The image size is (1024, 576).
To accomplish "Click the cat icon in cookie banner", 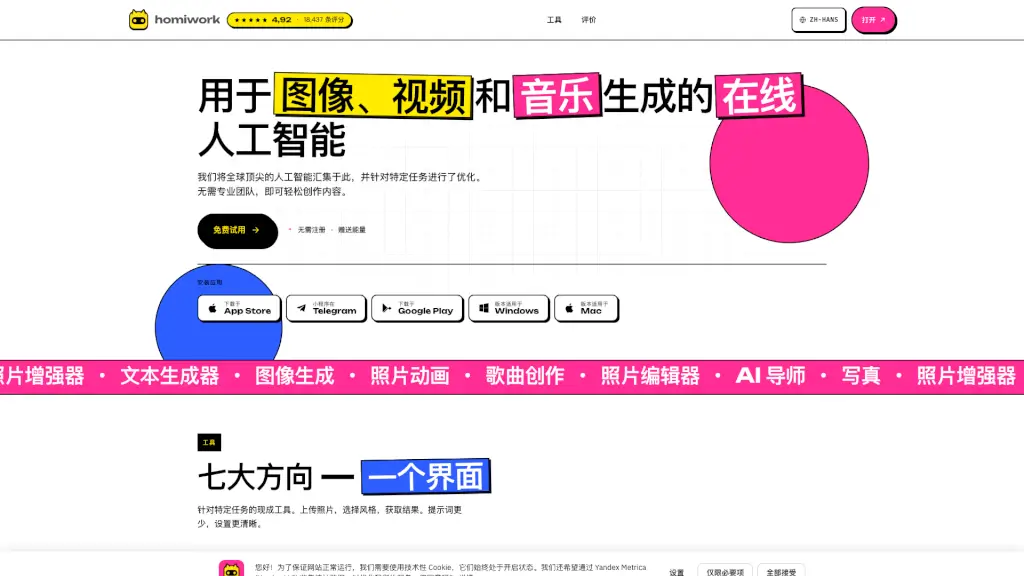I will [231, 568].
